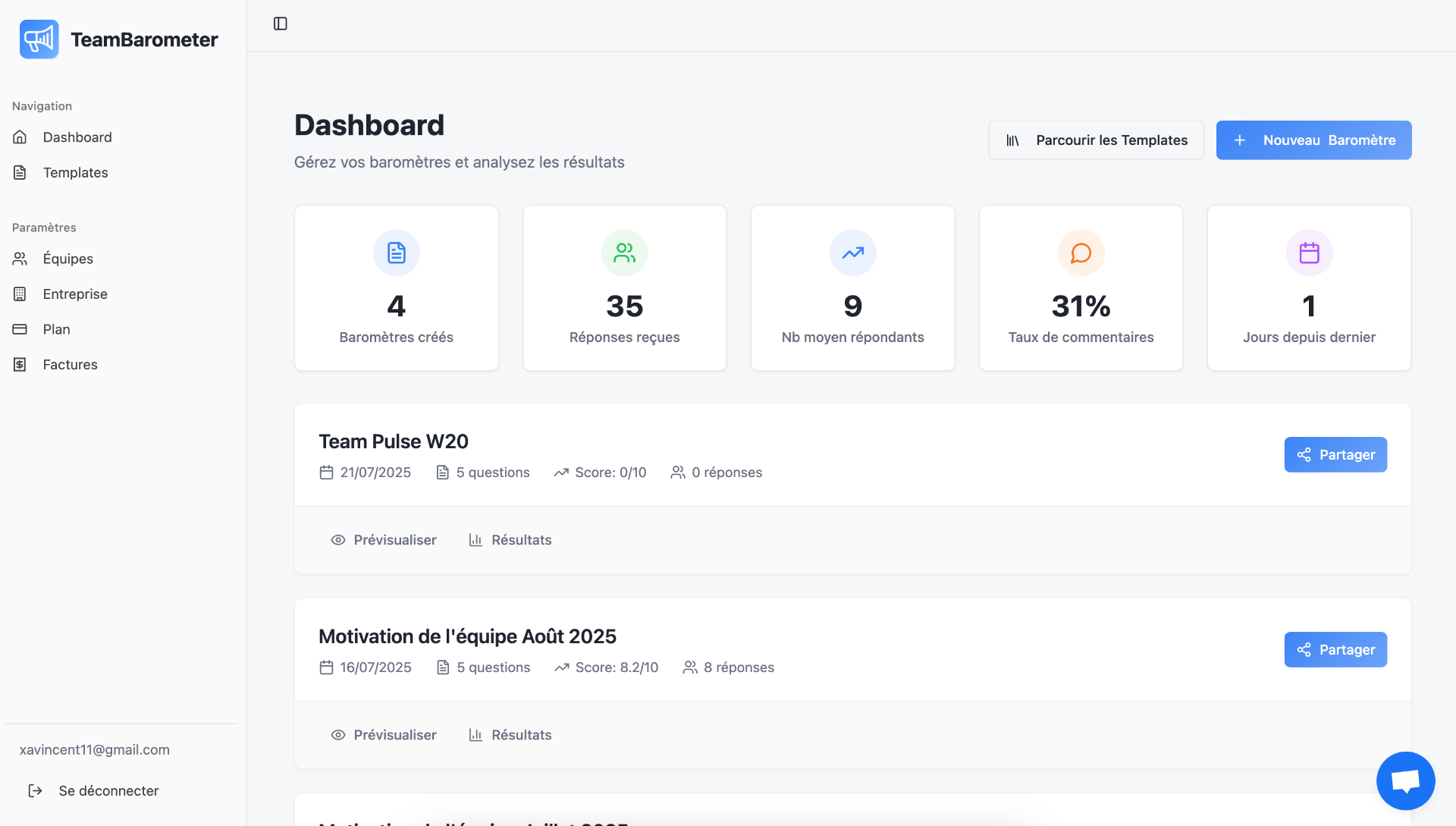The height and width of the screenshot is (826, 1456).
Task: Open the chat support bubble
Action: pos(1405,780)
